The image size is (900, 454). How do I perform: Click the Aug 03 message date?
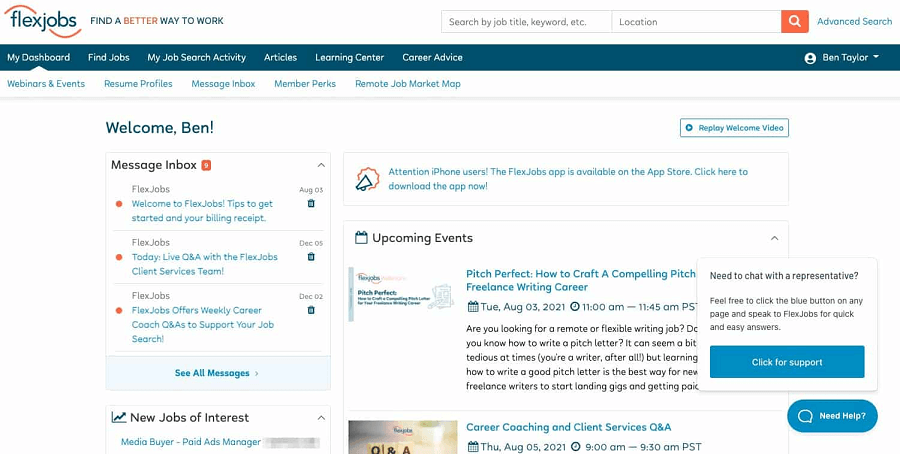(311, 190)
